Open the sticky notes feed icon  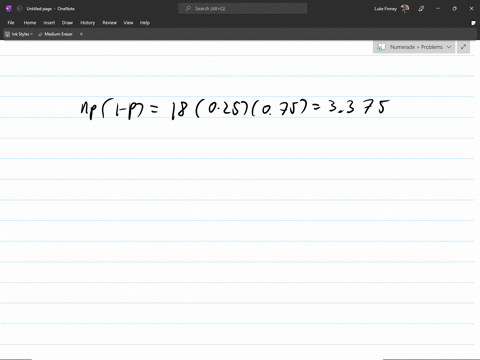click(x=473, y=23)
